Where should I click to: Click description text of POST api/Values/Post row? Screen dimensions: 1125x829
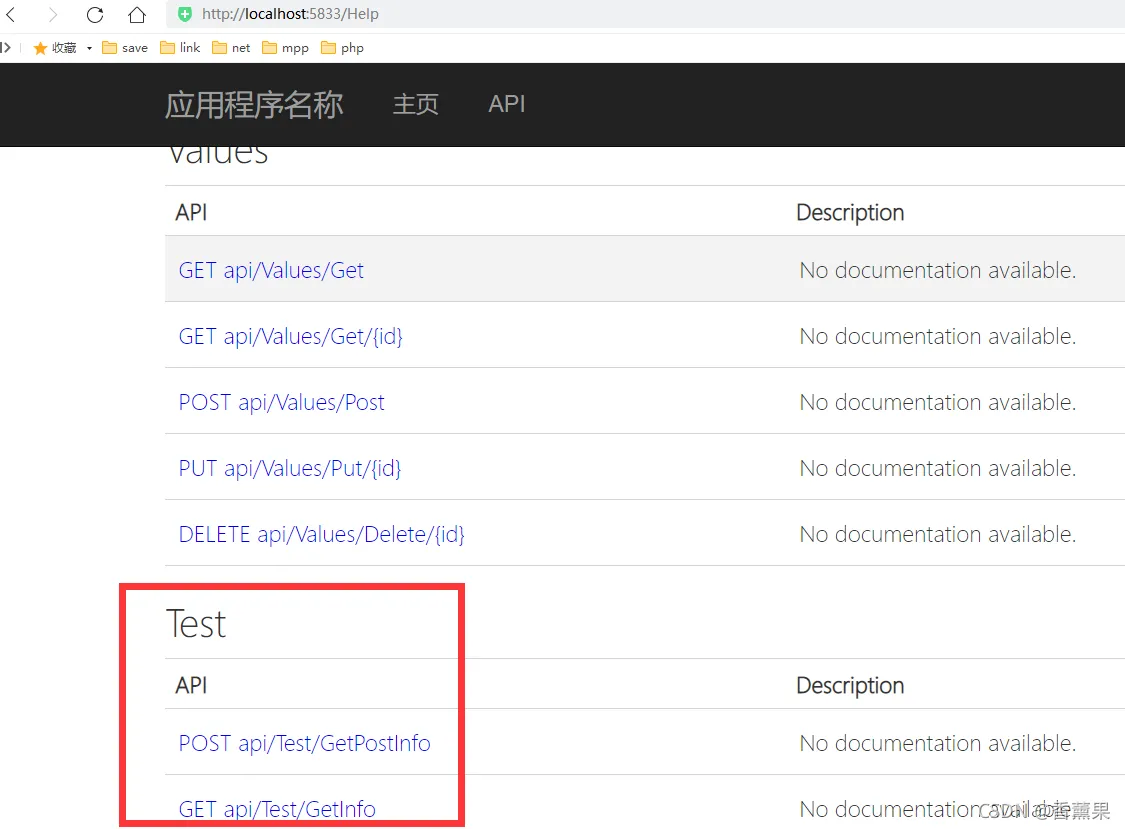938,403
